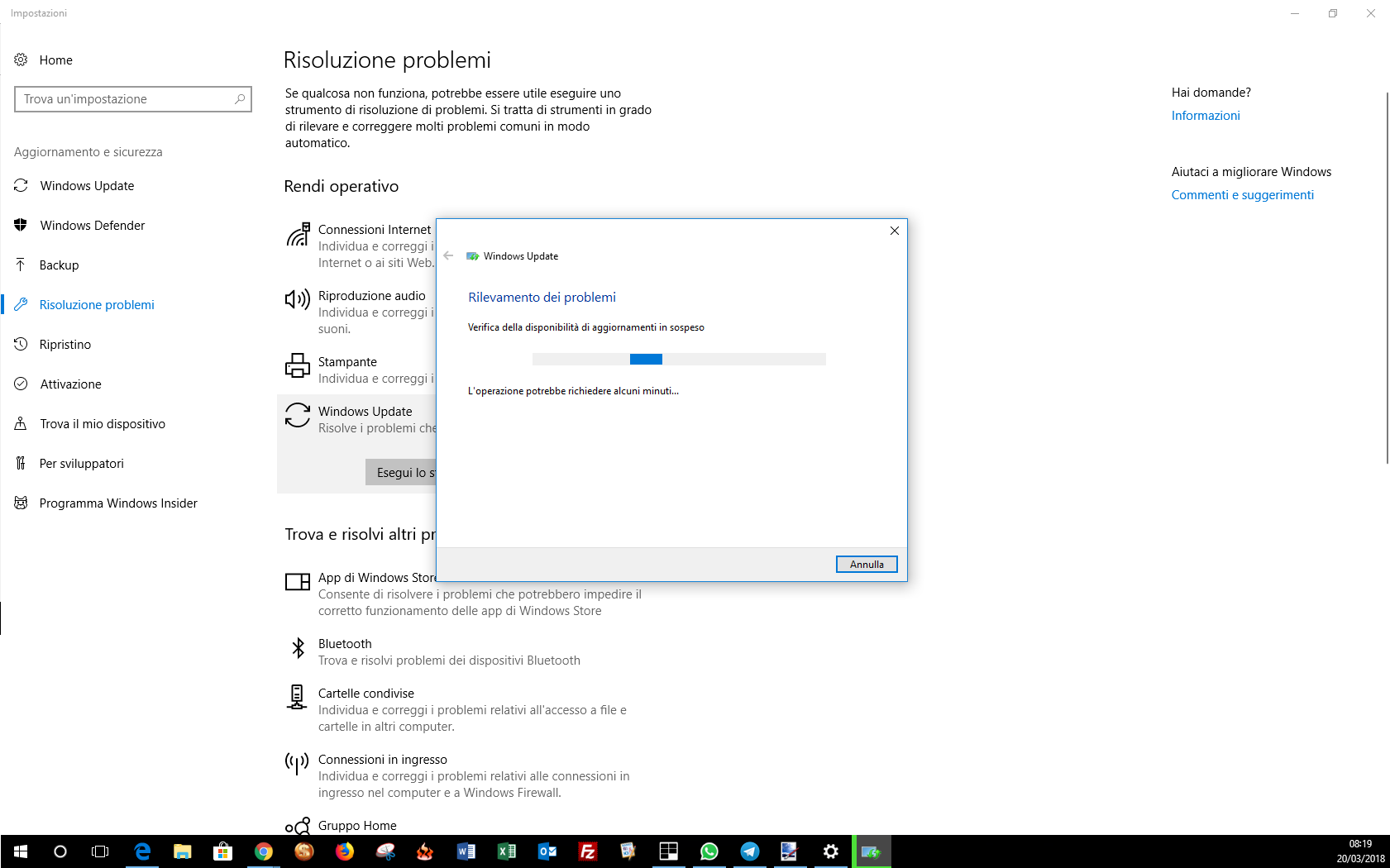Open Windows Defender from the sidebar
Image resolution: width=1390 pixels, height=868 pixels.
[92, 226]
